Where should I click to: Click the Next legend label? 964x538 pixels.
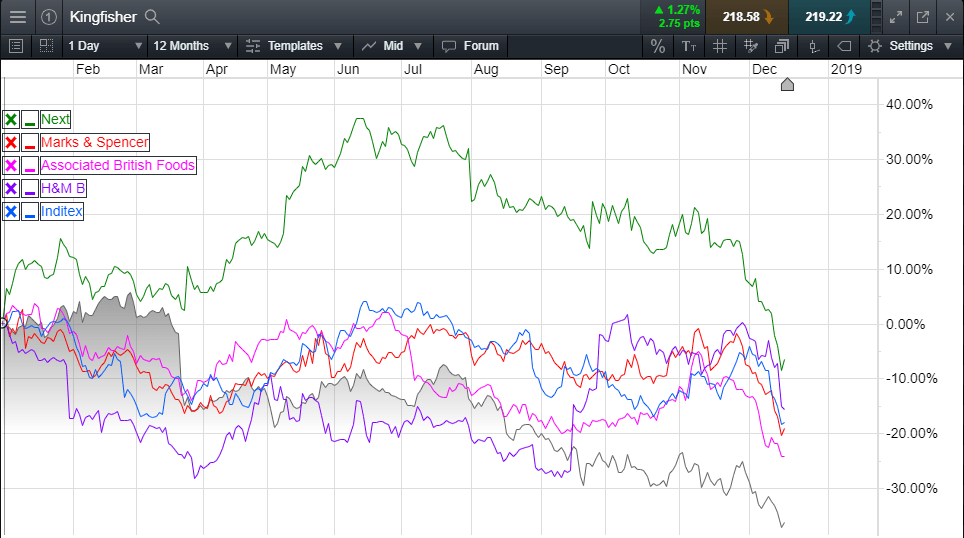pos(55,119)
